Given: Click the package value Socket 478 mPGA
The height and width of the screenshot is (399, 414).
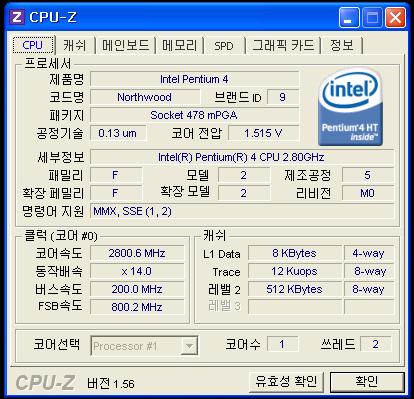Looking at the screenshot, I should tap(194, 115).
